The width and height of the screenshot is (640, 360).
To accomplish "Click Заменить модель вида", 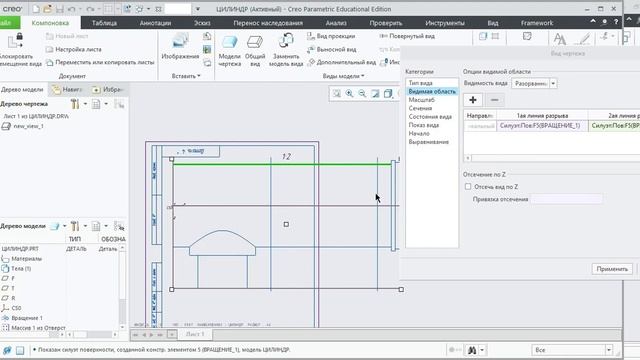I will click(286, 50).
